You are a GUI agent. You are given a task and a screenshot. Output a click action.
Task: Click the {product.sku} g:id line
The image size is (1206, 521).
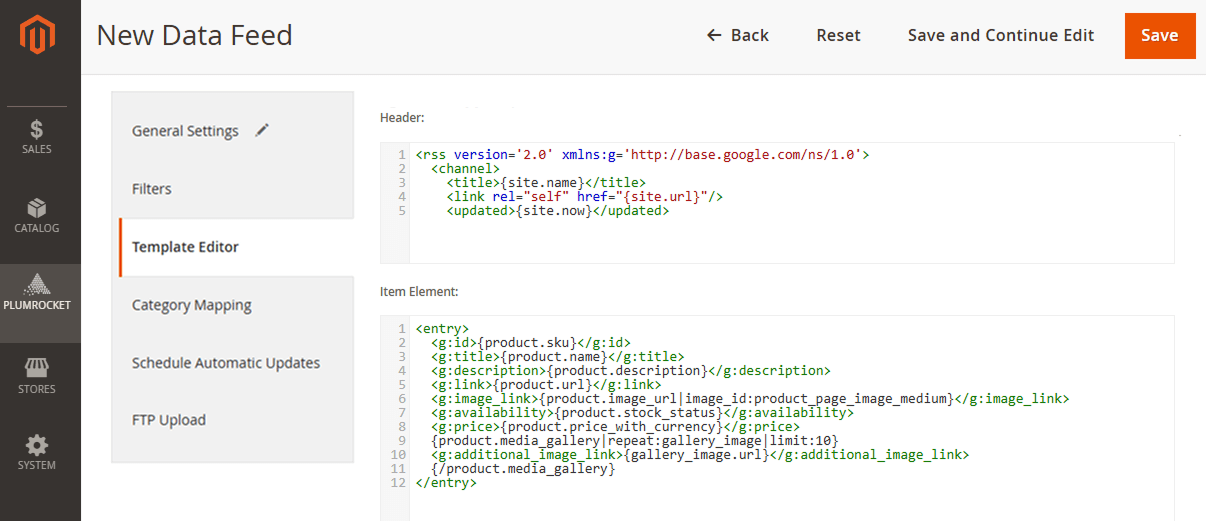(x=530, y=342)
